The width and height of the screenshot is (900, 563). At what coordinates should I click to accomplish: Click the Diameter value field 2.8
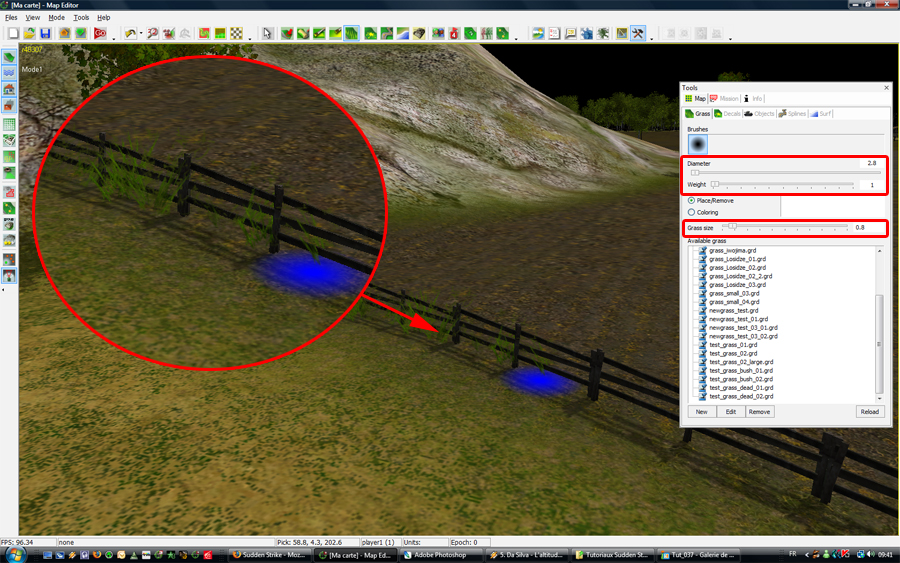(x=871, y=163)
